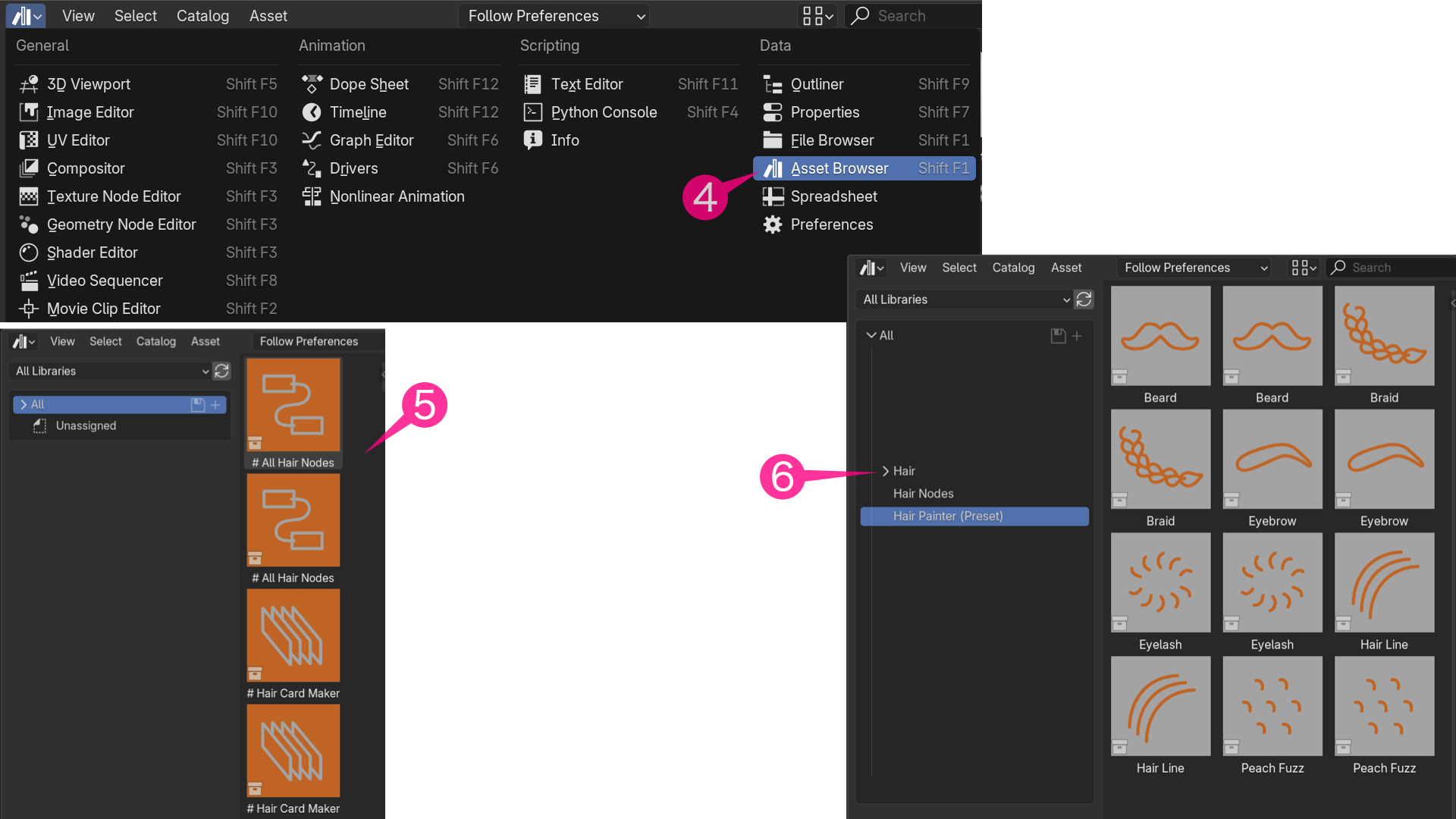This screenshot has height=819, width=1456.
Task: Select Hair Painter (Preset) catalog
Action: click(974, 516)
